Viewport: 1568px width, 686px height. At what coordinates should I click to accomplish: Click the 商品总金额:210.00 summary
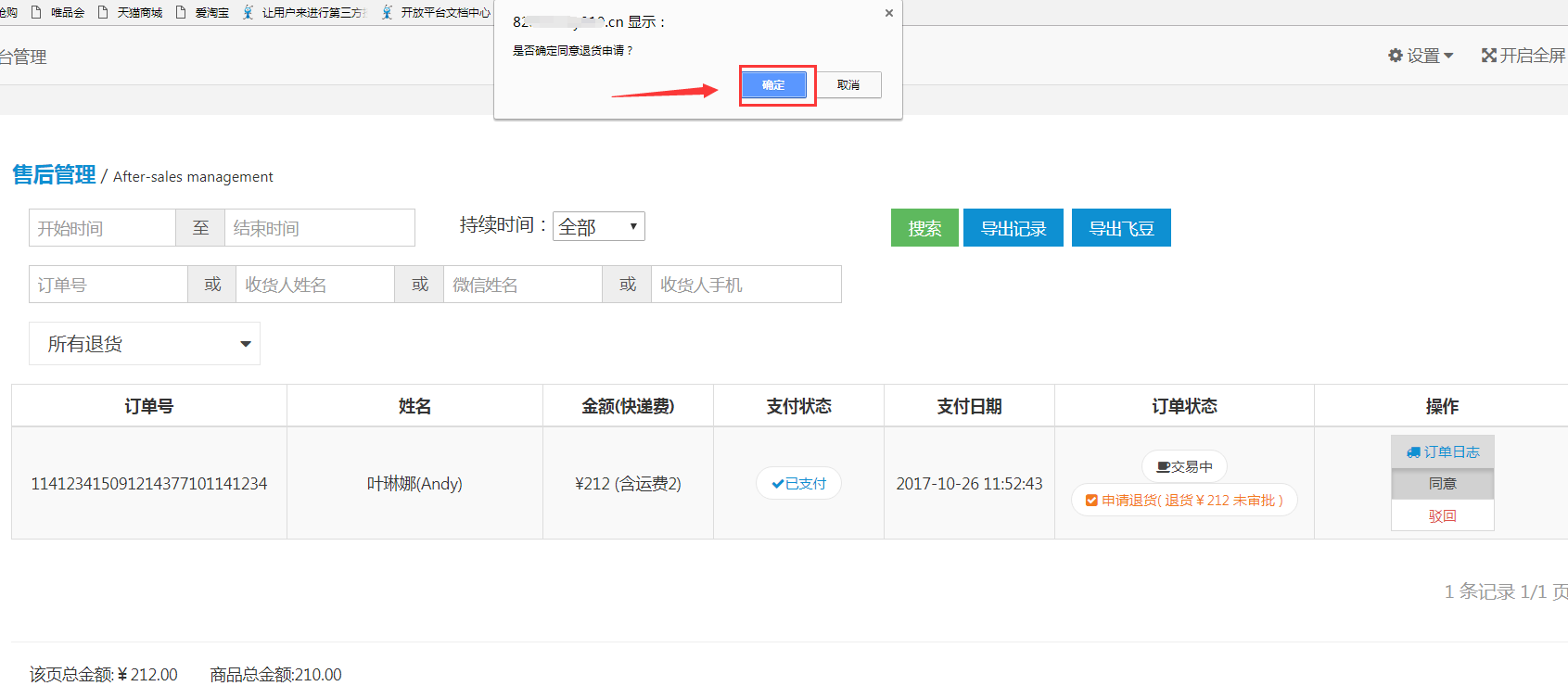[275, 675]
